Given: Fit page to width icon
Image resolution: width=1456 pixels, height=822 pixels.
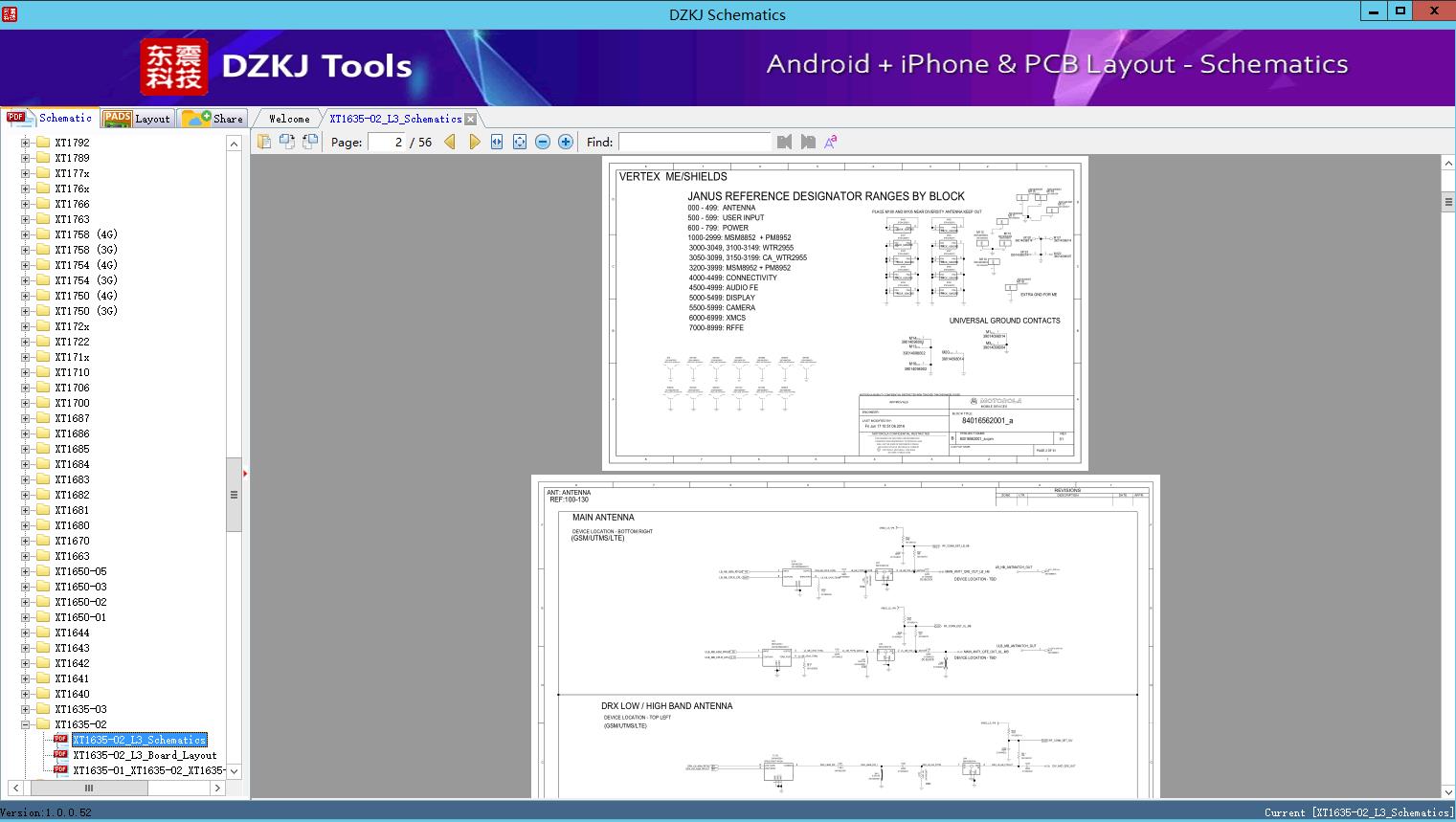Looking at the screenshot, I should tap(497, 142).
